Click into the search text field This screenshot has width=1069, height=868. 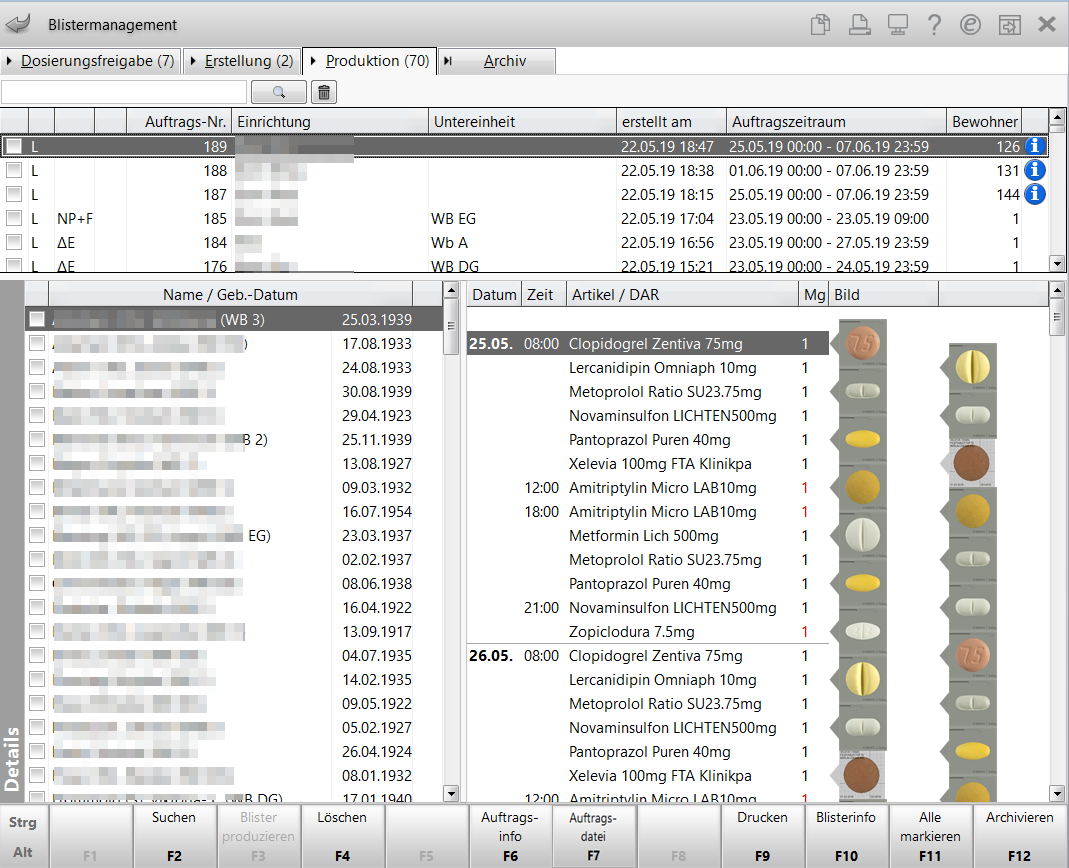click(124, 92)
